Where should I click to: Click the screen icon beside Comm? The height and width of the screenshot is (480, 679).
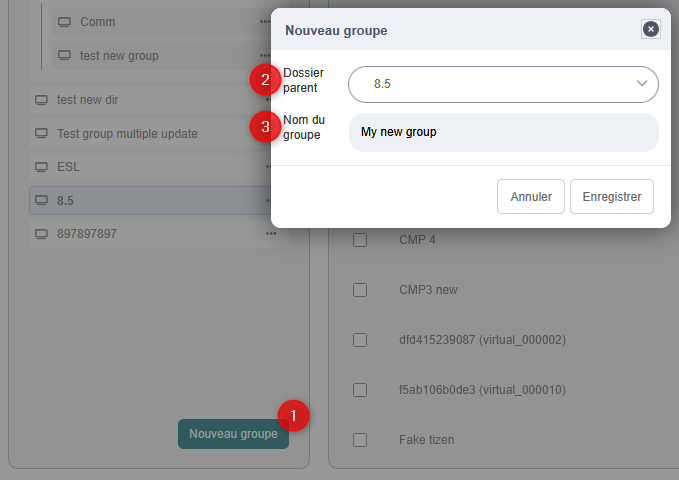(x=64, y=22)
